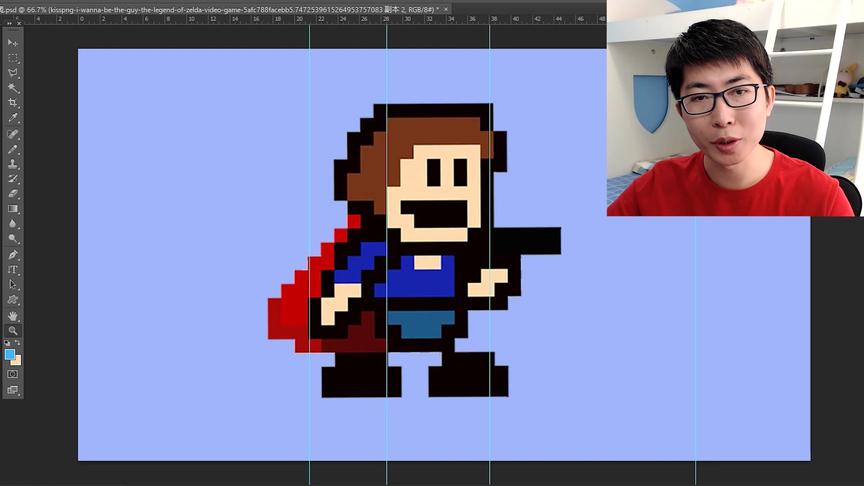
Task: Click the horizontal ruler above the canvas
Action: tap(303, 19)
